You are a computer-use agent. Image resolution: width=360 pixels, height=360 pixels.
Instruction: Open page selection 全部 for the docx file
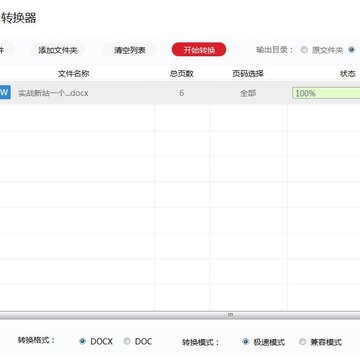(248, 93)
